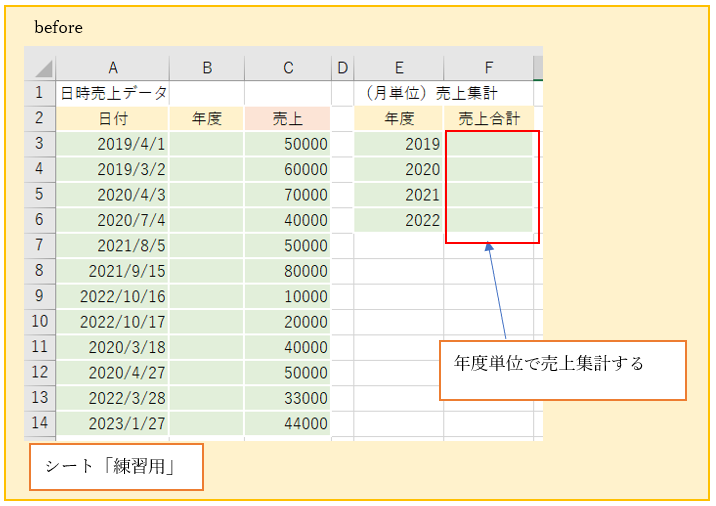Select empty 売上合計 cell beside 2019

489,144
